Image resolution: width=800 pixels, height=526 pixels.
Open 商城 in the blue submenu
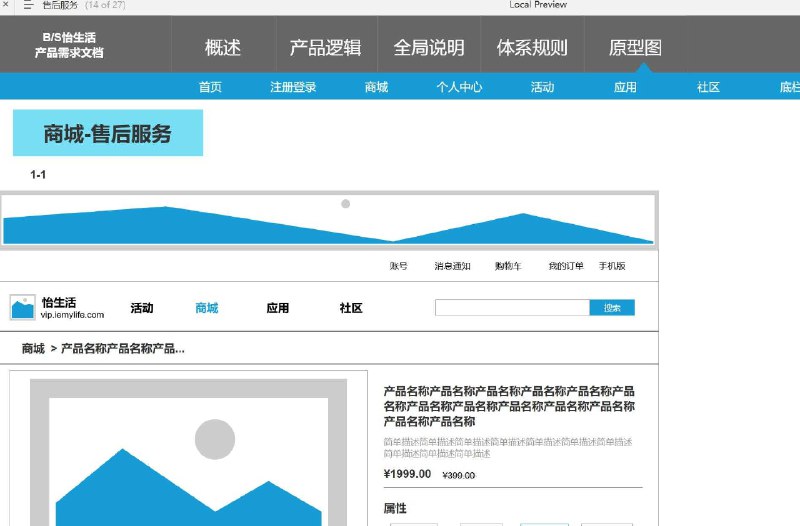377,87
